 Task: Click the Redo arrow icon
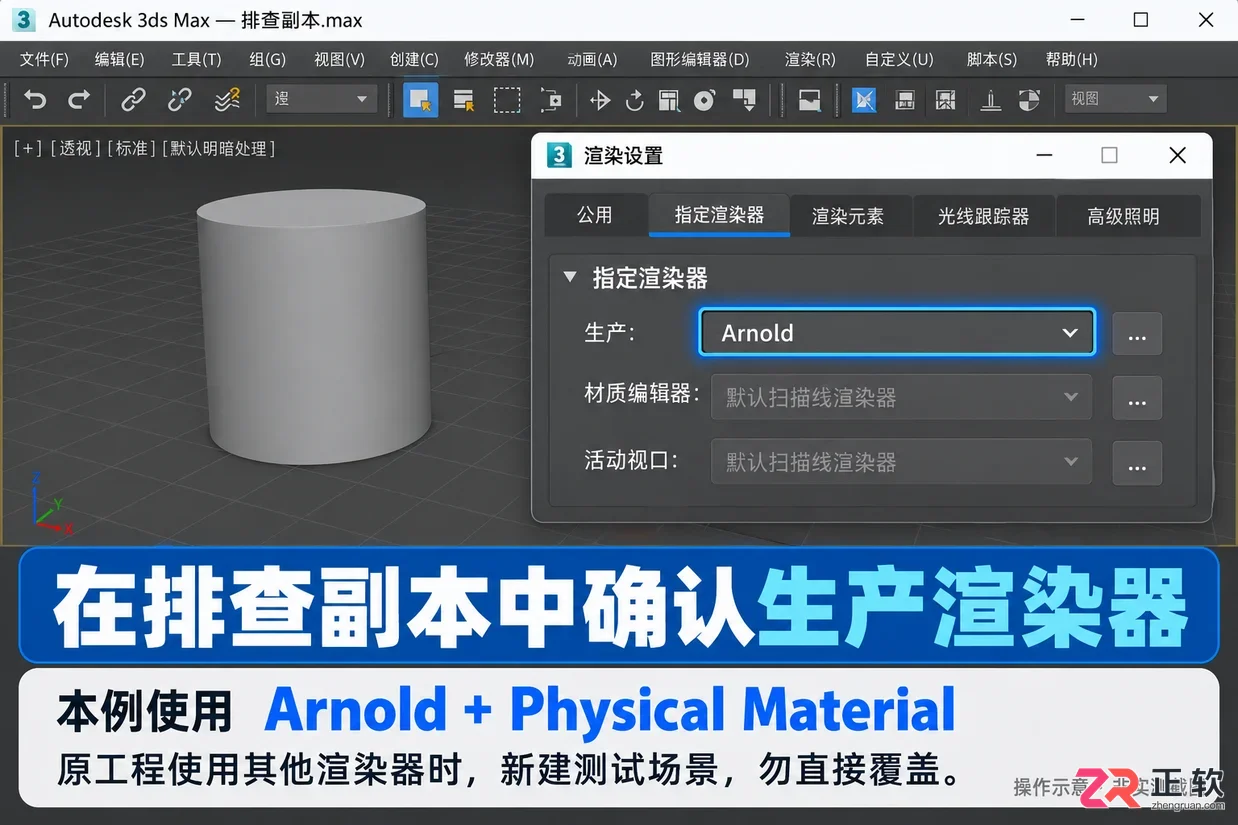pos(79,99)
